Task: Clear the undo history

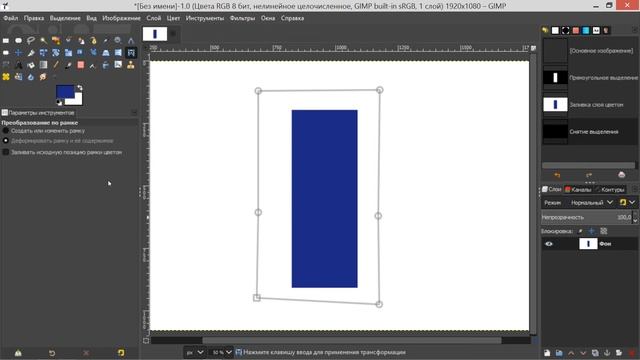Action: tap(621, 175)
